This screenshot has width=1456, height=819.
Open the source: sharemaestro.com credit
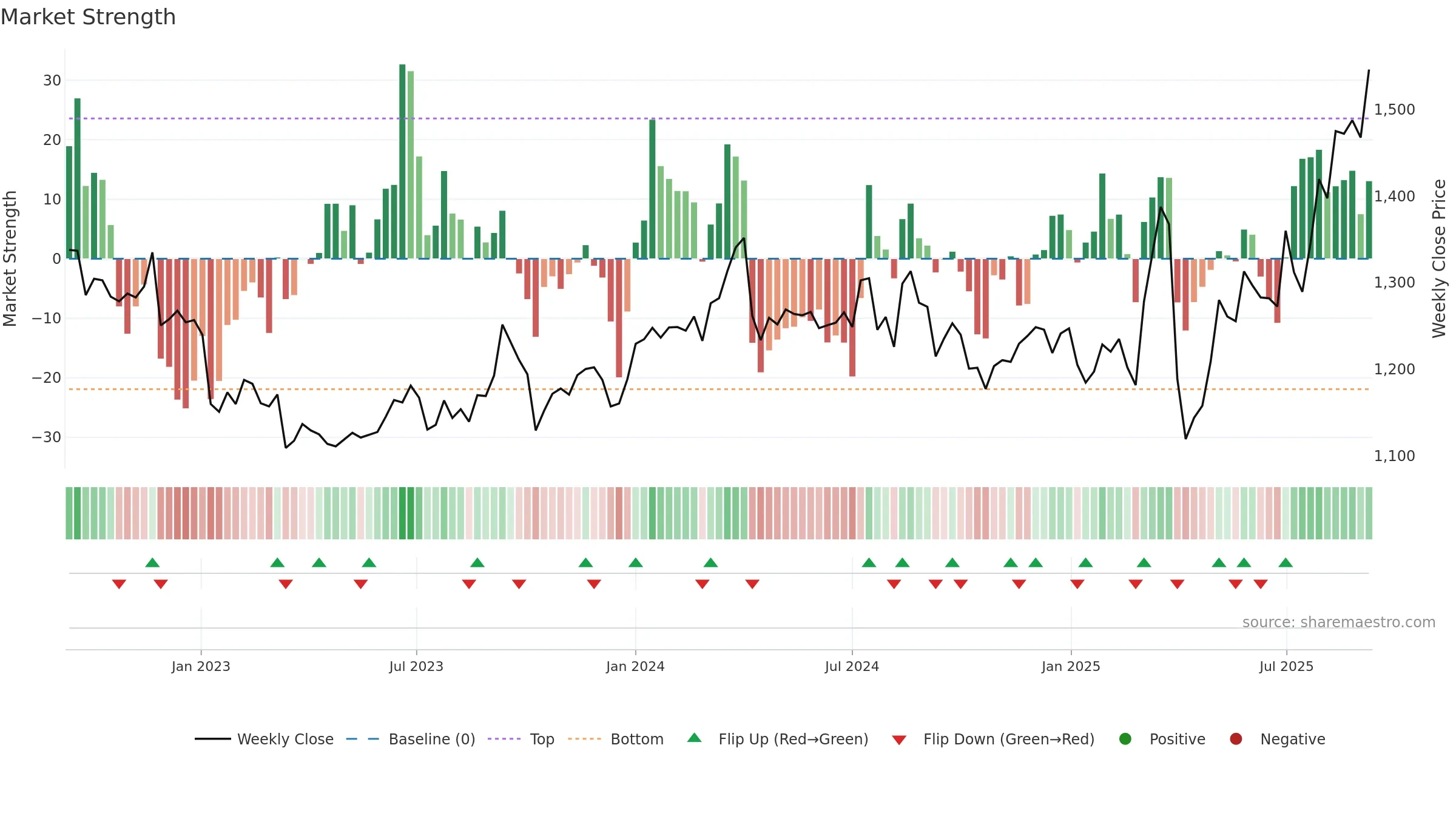click(1339, 622)
